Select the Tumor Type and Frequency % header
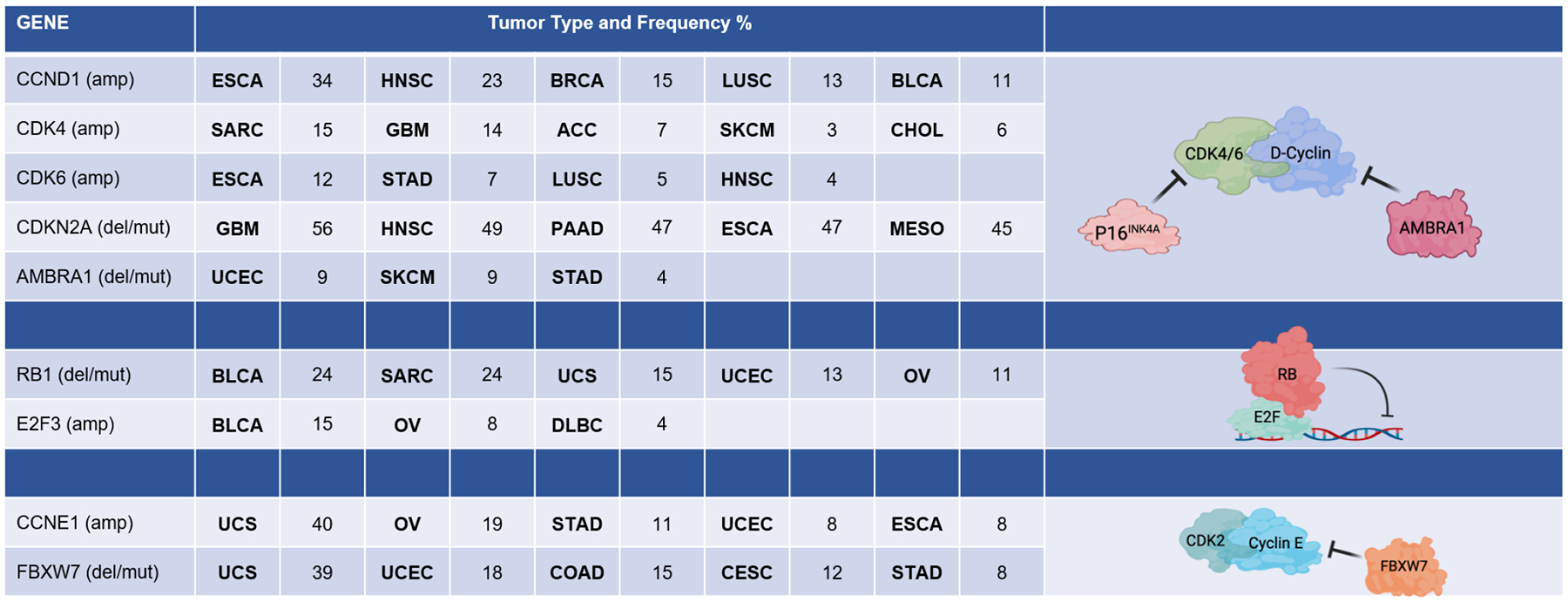1568x602 pixels. pos(619,24)
